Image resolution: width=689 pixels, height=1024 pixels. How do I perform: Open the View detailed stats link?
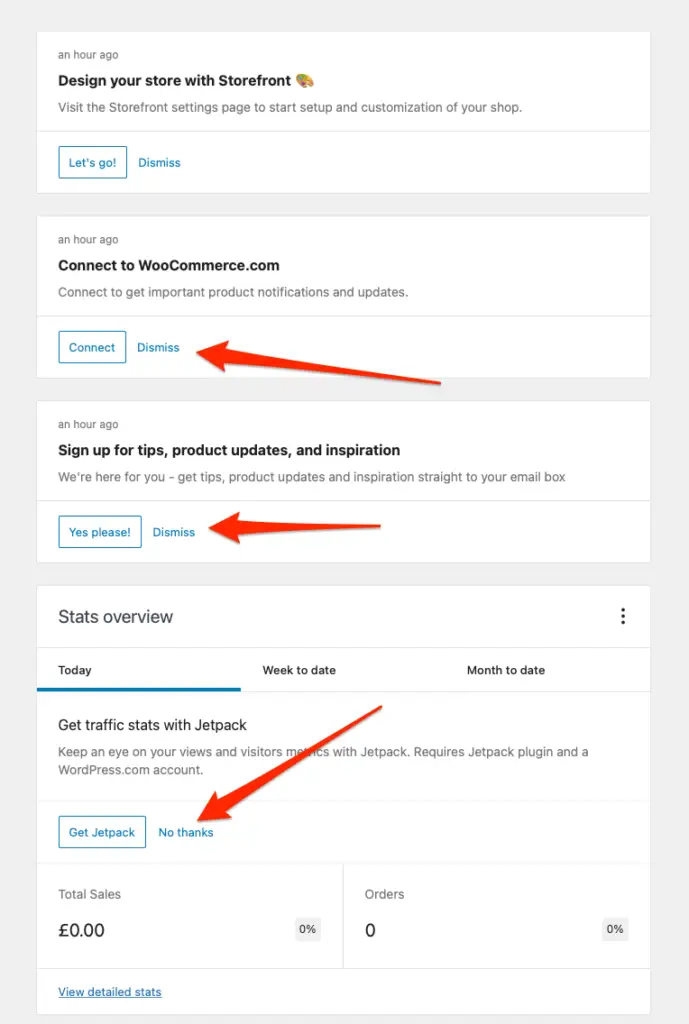[x=110, y=992]
